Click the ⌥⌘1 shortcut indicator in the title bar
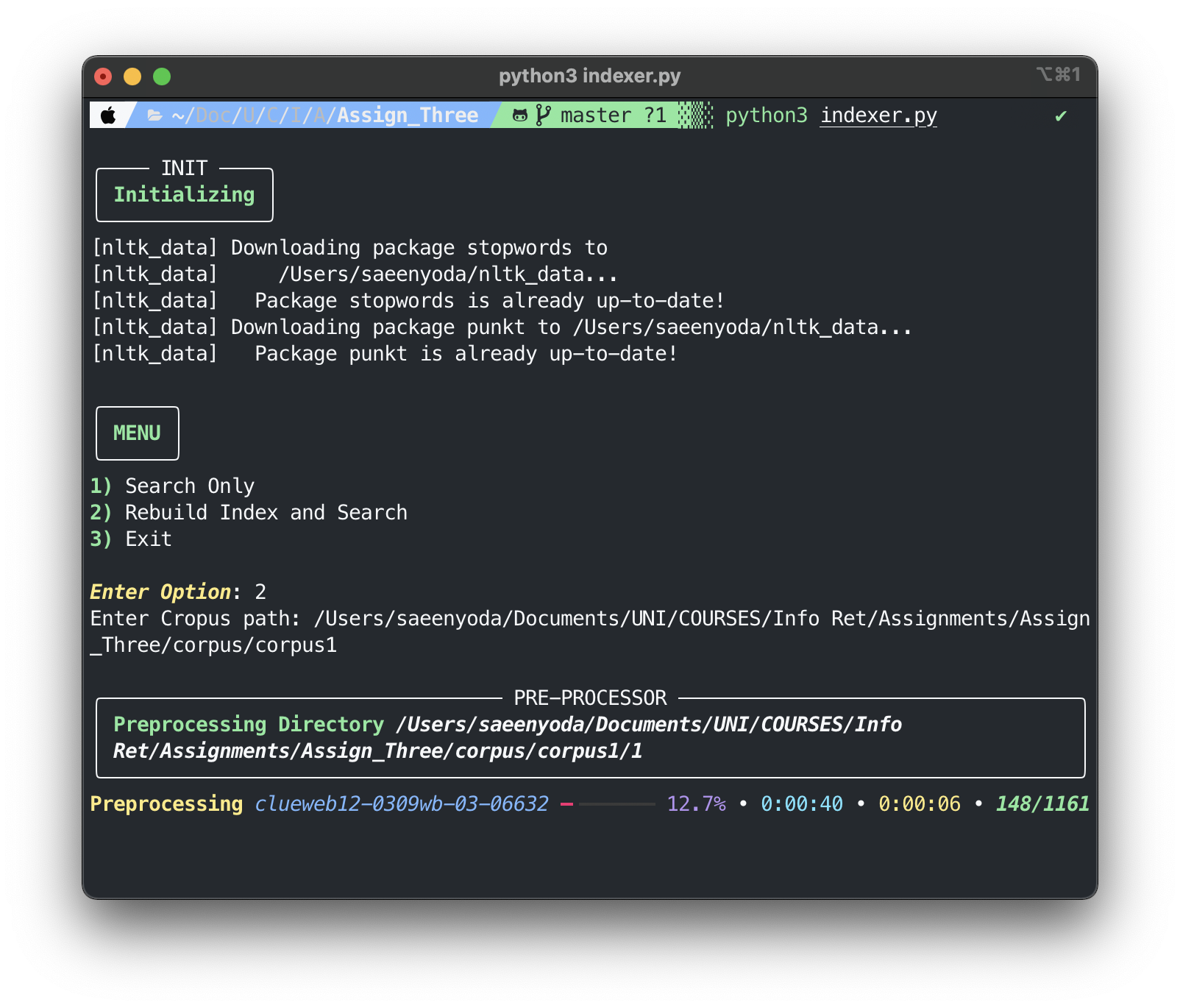Image resolution: width=1180 pixels, height=1008 pixels. (x=1058, y=74)
